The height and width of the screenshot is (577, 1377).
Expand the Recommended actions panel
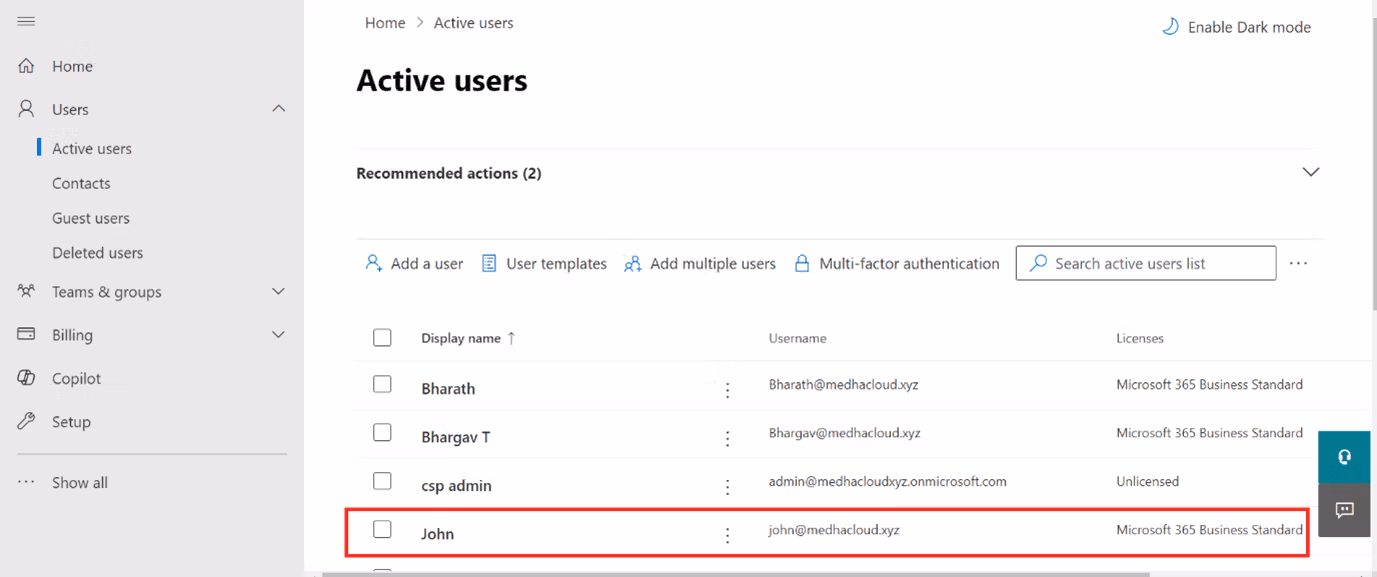click(x=1310, y=172)
